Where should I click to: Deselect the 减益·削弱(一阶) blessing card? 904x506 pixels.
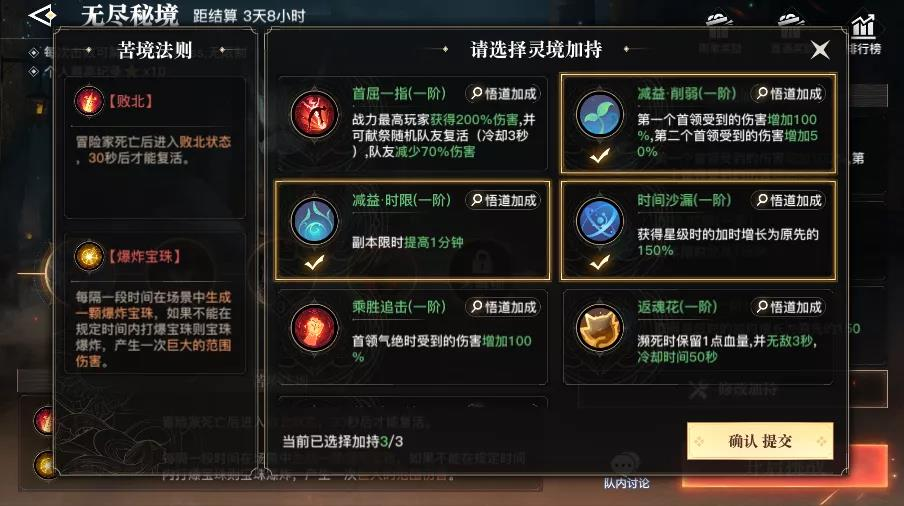[698, 123]
